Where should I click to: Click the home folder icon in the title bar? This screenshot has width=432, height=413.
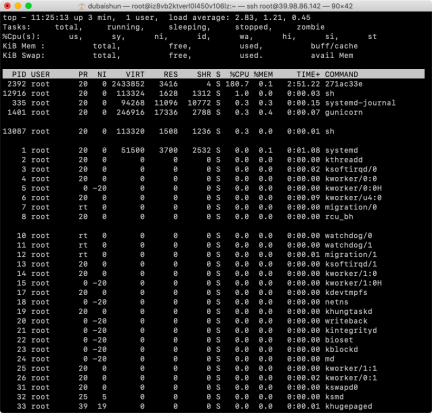82,6
